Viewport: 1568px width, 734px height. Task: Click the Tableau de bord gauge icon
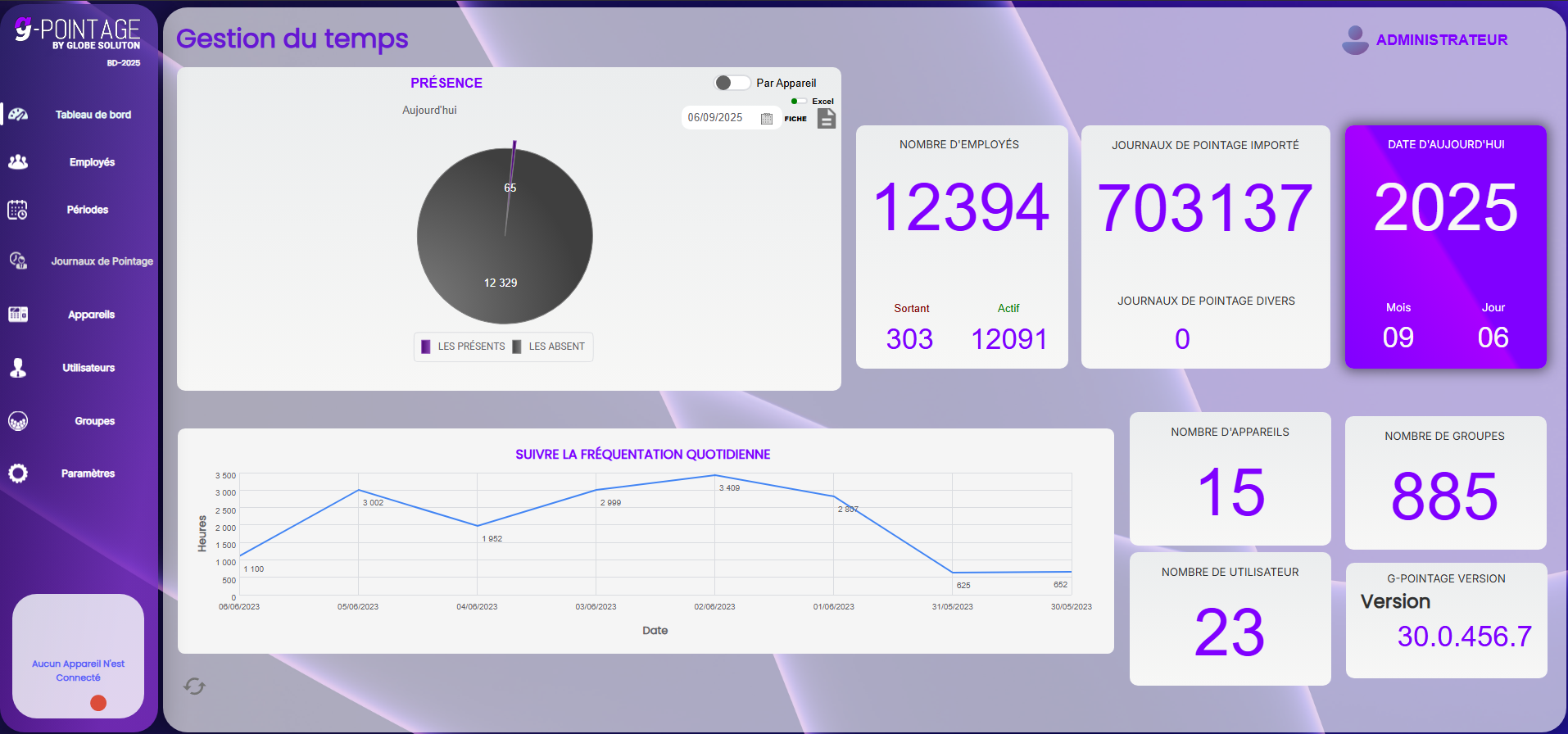tap(18, 115)
